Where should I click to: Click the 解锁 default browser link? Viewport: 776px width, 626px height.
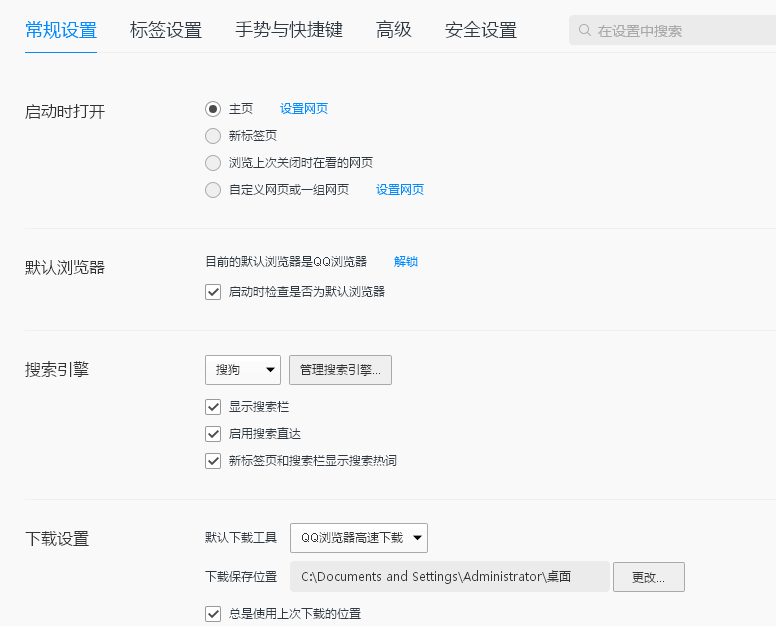pos(406,262)
